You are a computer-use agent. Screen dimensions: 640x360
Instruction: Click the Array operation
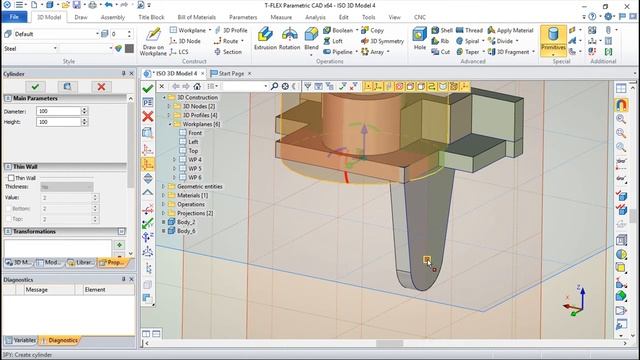(x=375, y=52)
